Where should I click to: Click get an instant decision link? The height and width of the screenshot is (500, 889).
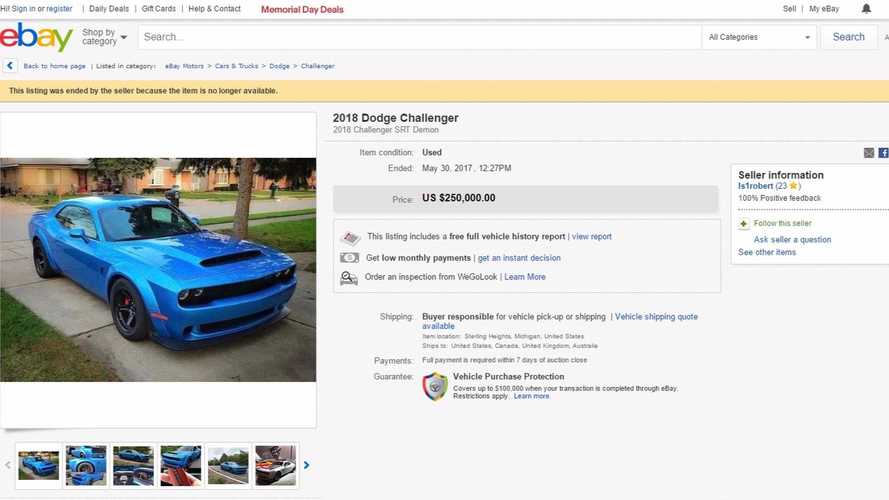pyautogui.click(x=519, y=258)
